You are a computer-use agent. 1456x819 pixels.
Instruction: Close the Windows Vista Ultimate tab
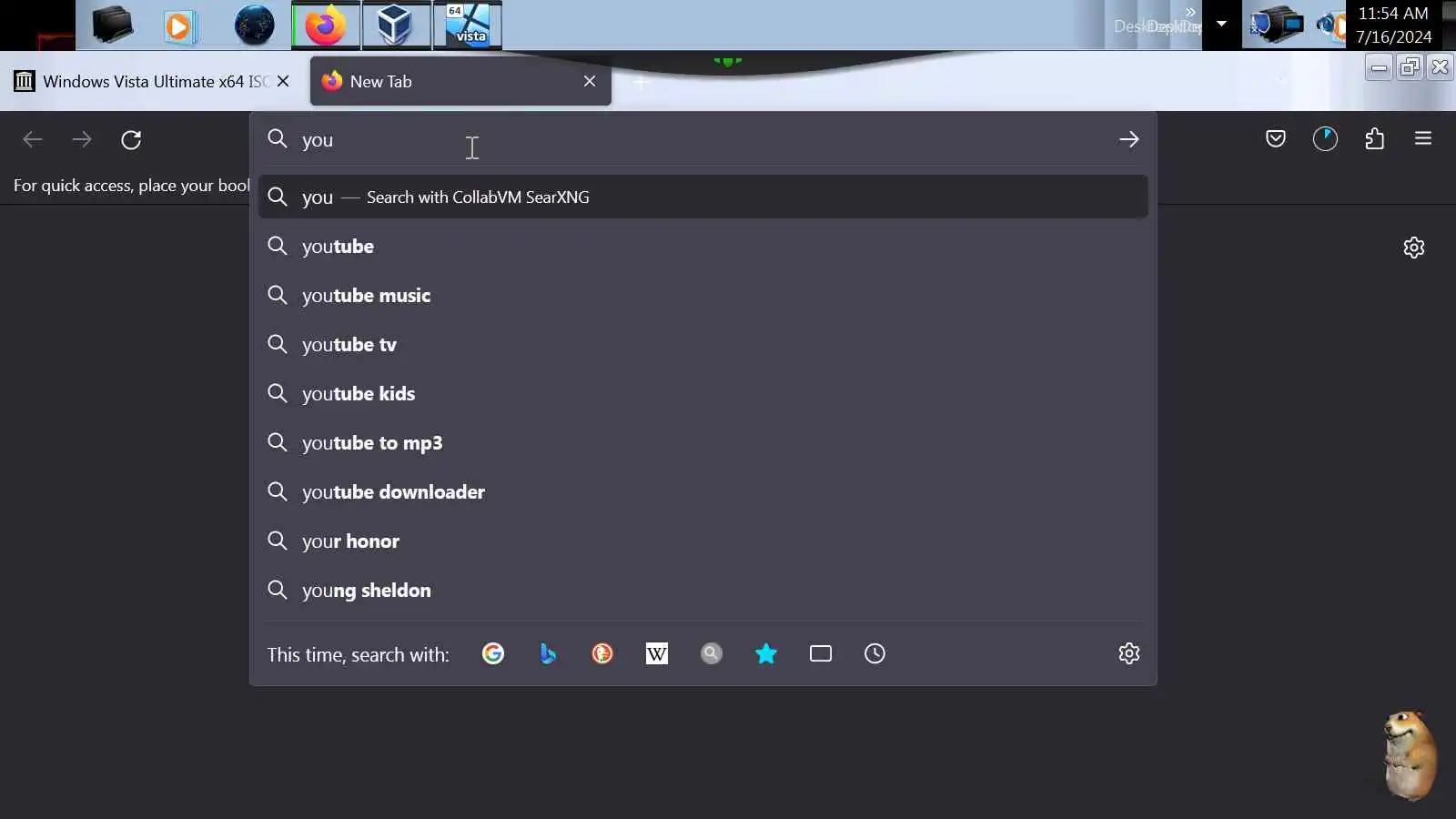[x=283, y=81]
